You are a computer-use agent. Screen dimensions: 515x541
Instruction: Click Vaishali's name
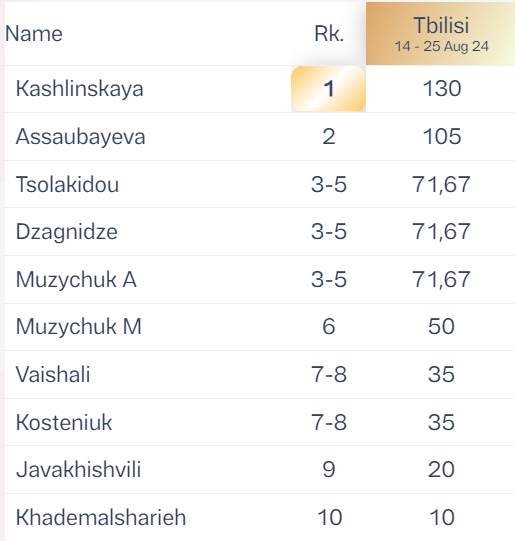[53, 374]
